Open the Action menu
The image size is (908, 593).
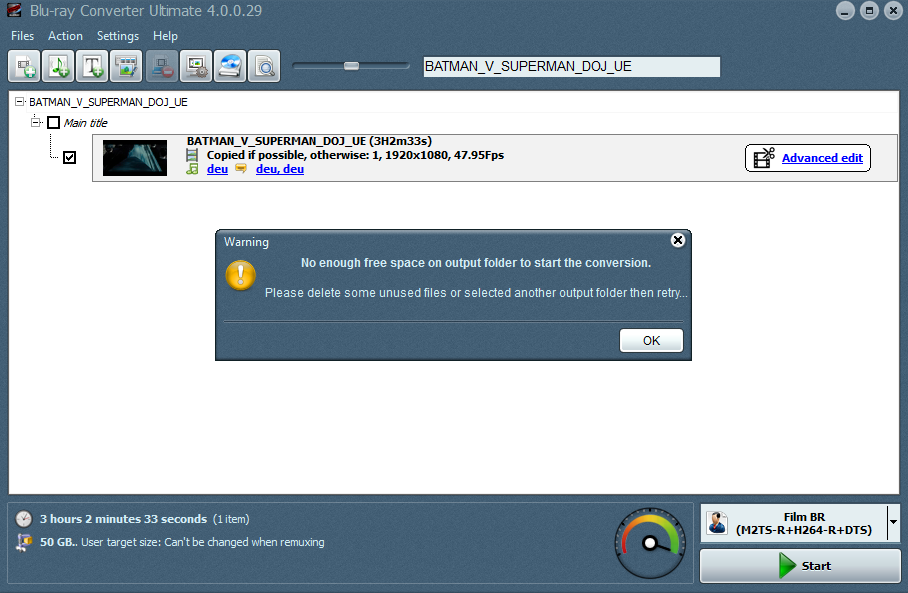click(x=65, y=36)
